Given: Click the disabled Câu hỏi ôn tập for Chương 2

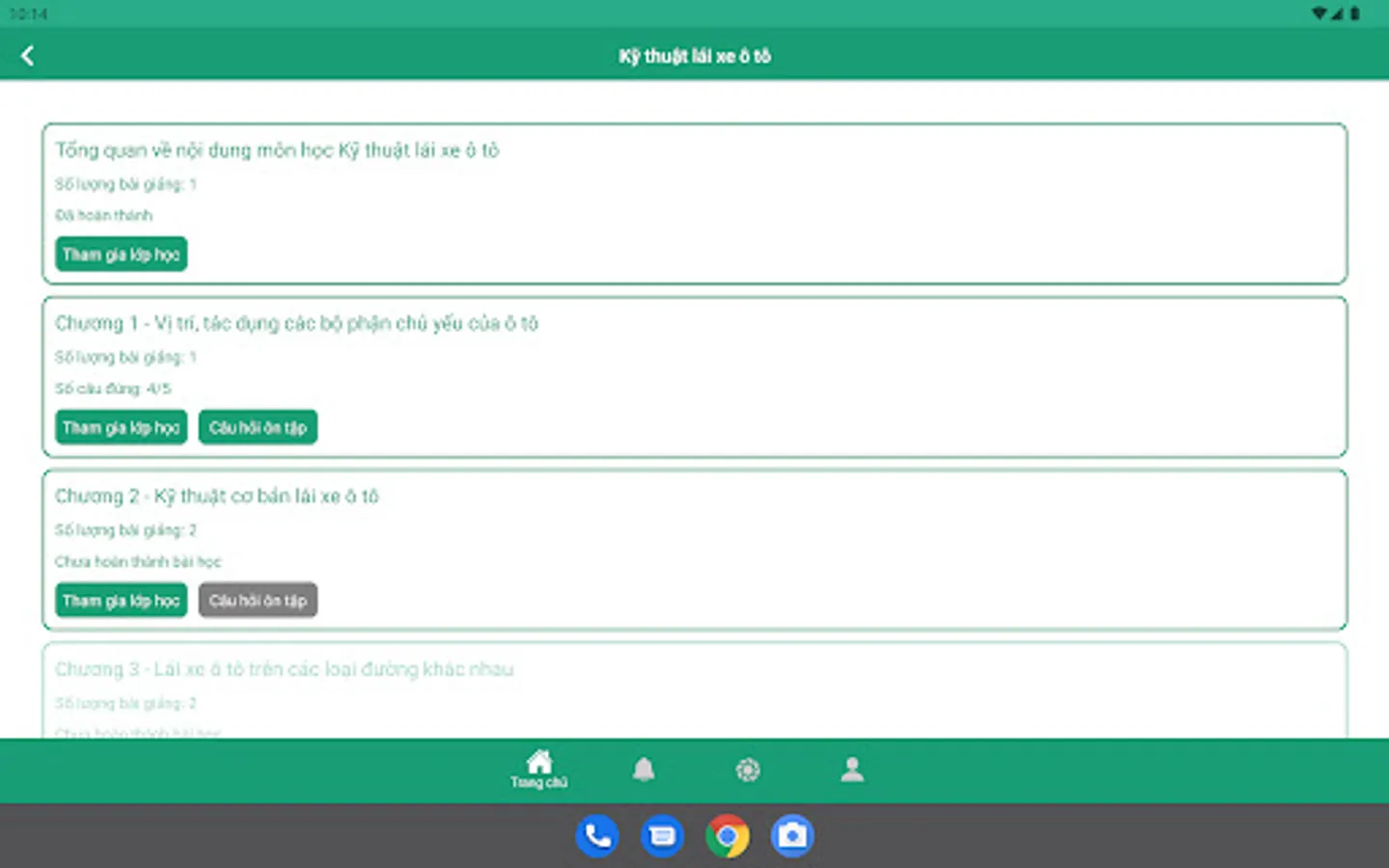Looking at the screenshot, I should point(258,599).
